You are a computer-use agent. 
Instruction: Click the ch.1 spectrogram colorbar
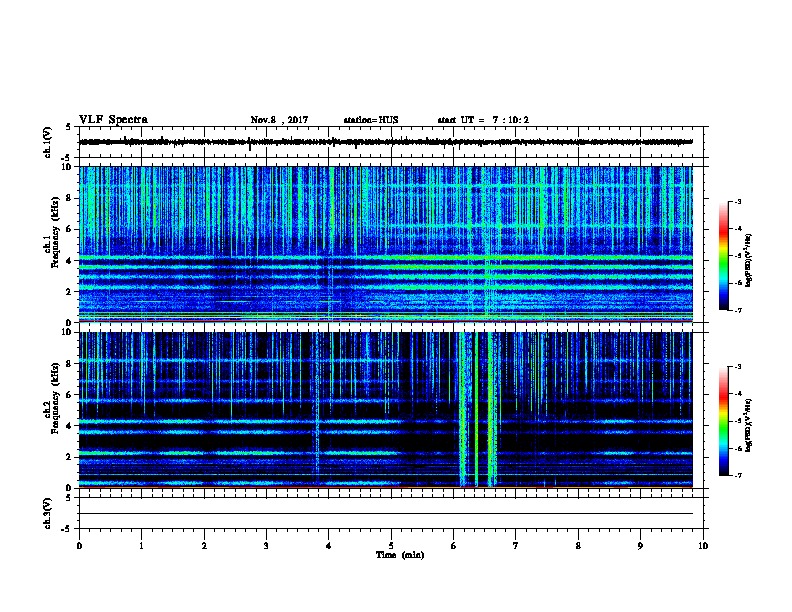[723, 256]
